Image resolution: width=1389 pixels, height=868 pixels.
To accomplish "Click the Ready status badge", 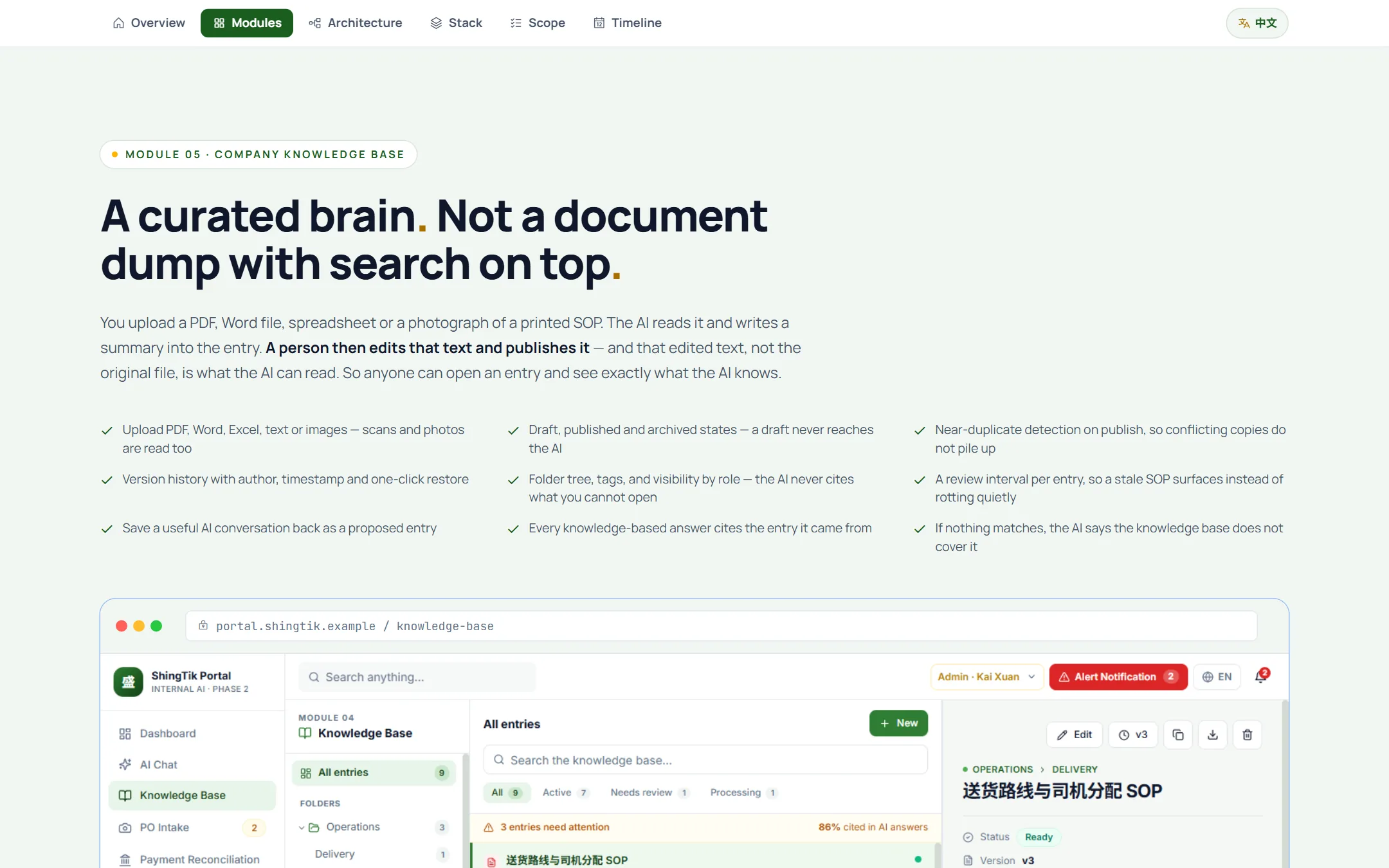I will pyautogui.click(x=1039, y=837).
